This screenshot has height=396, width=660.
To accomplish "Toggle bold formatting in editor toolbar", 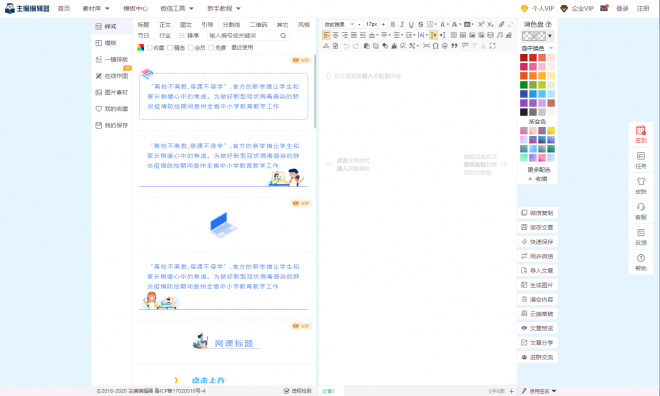I will tap(393, 24).
